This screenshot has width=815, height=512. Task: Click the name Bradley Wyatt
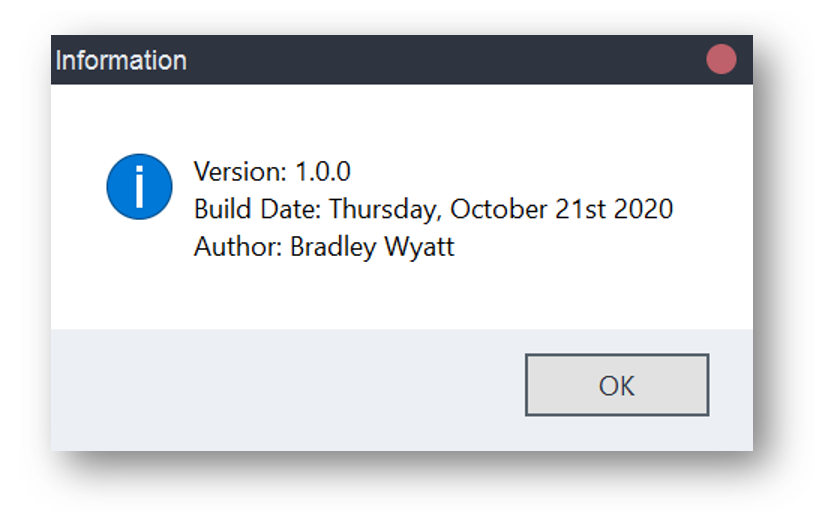point(372,247)
